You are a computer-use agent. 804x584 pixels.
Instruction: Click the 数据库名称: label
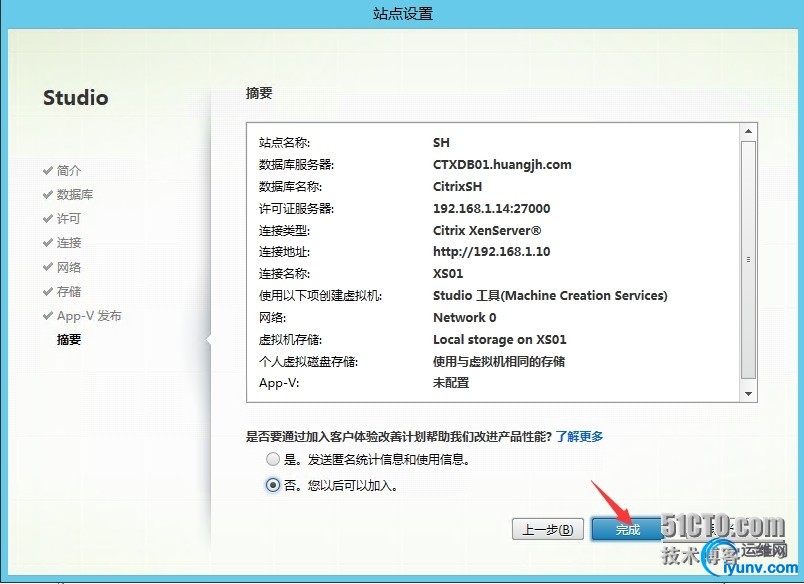pyautogui.click(x=290, y=186)
